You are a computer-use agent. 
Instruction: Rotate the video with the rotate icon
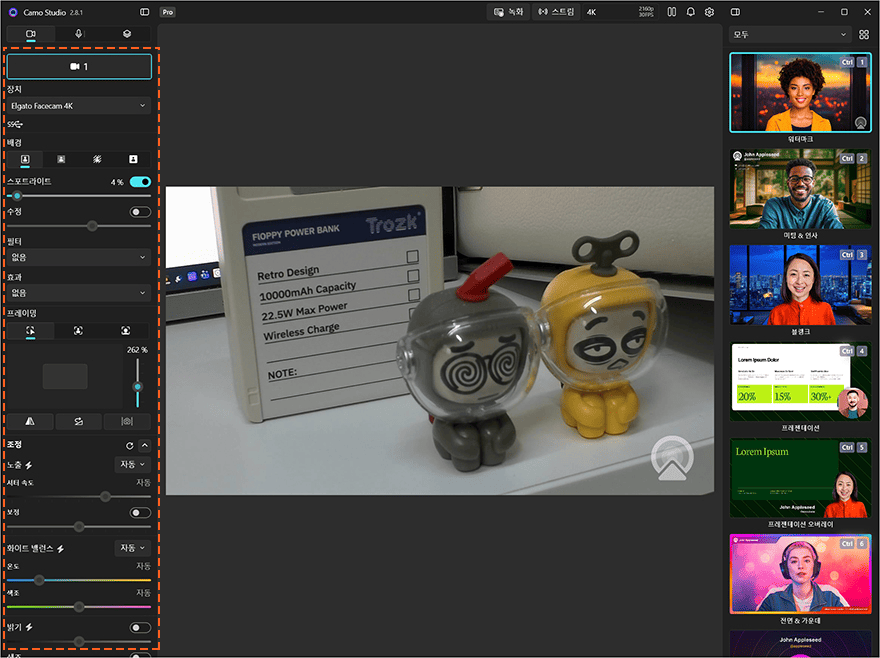click(x=79, y=421)
